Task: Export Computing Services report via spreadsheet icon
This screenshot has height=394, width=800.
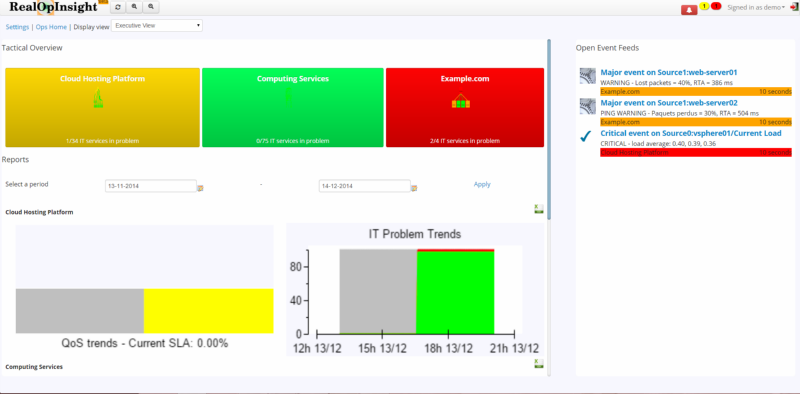Action: [539, 364]
